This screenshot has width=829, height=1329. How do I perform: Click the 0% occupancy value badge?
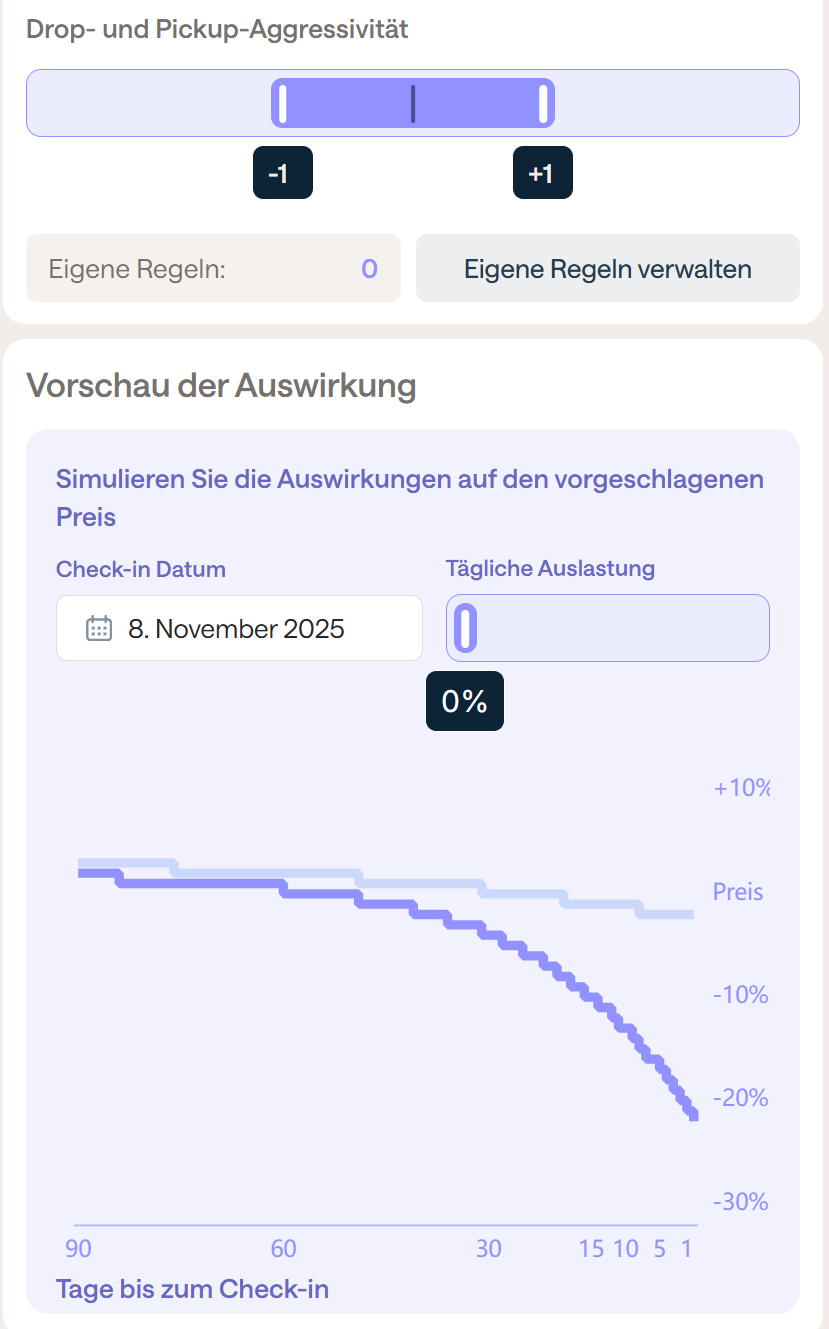coord(464,701)
